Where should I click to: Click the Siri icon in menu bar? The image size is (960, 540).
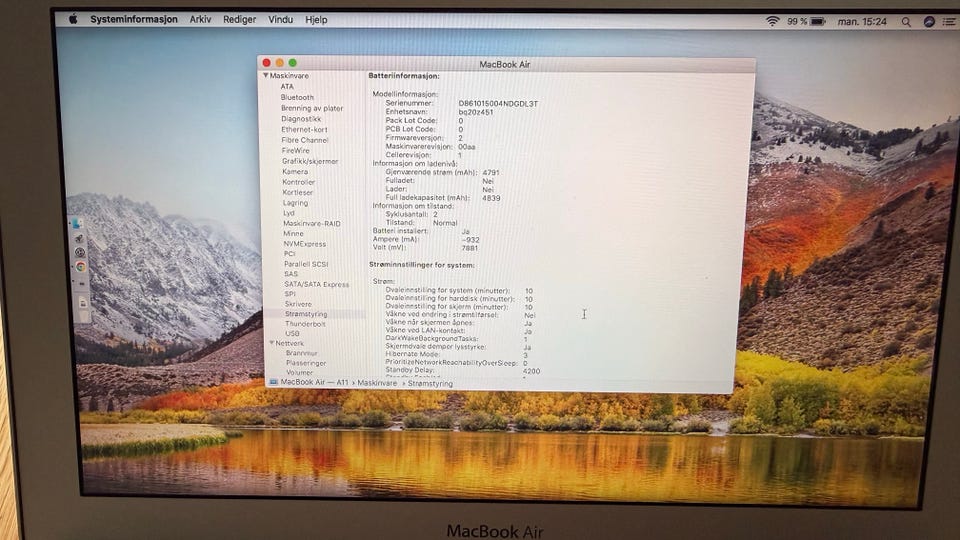click(x=929, y=22)
